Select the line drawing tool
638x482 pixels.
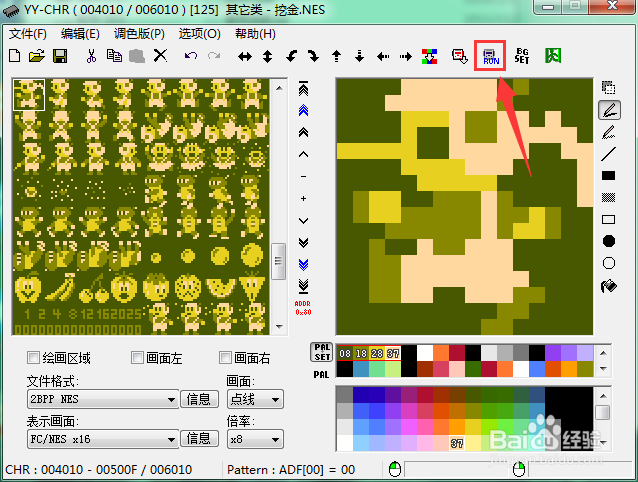pos(609,154)
